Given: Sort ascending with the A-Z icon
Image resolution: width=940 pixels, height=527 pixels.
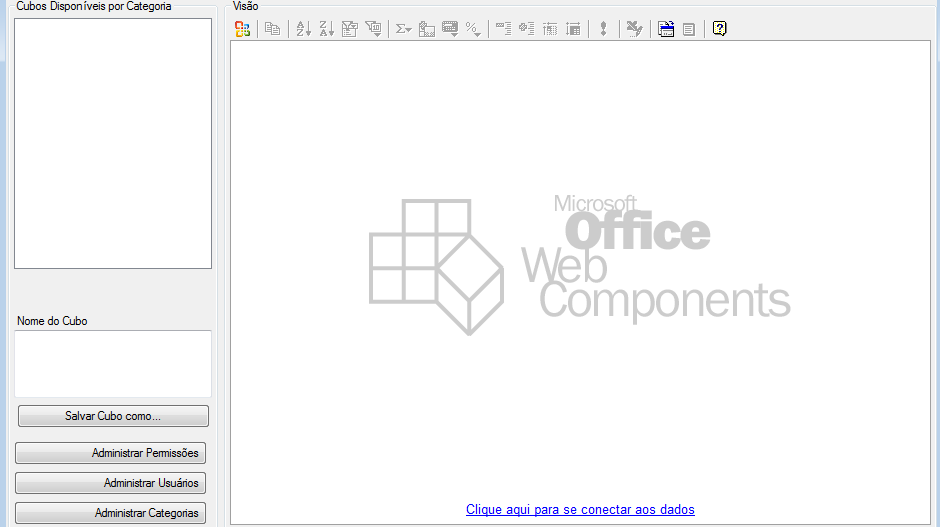Looking at the screenshot, I should pos(304,29).
